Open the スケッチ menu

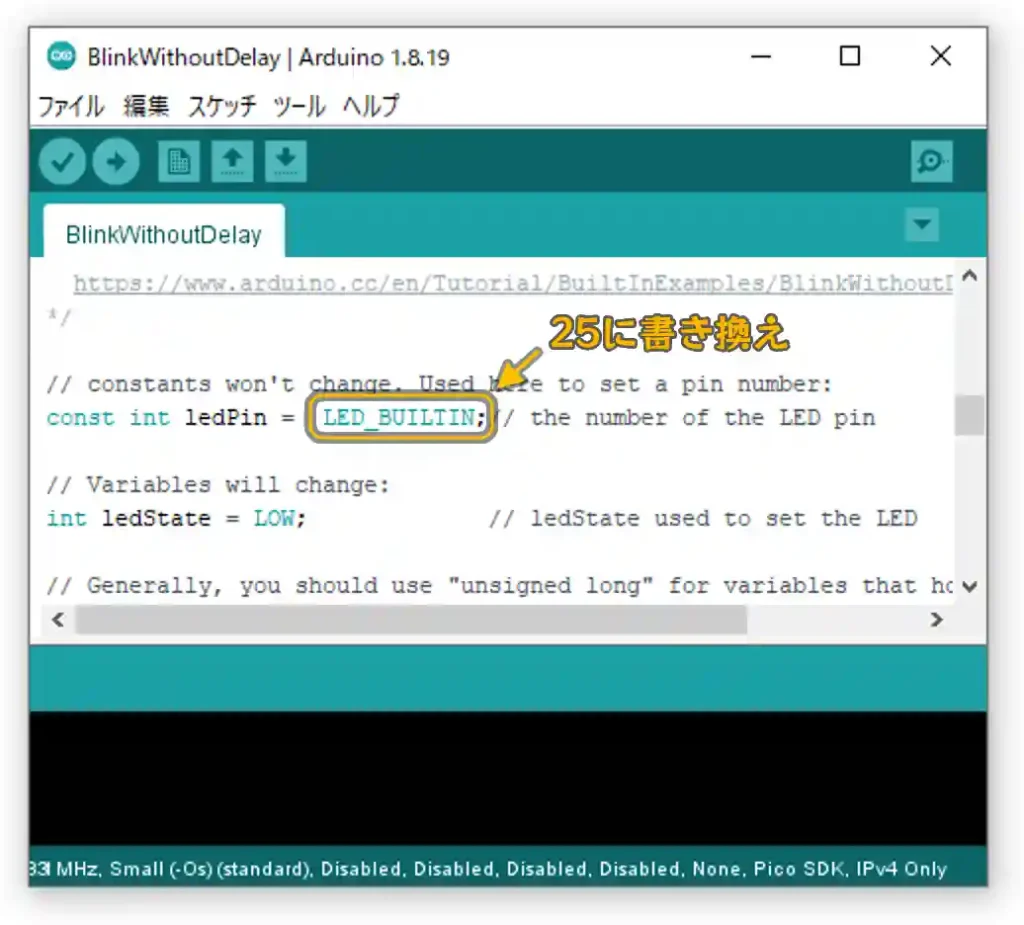pos(222,106)
